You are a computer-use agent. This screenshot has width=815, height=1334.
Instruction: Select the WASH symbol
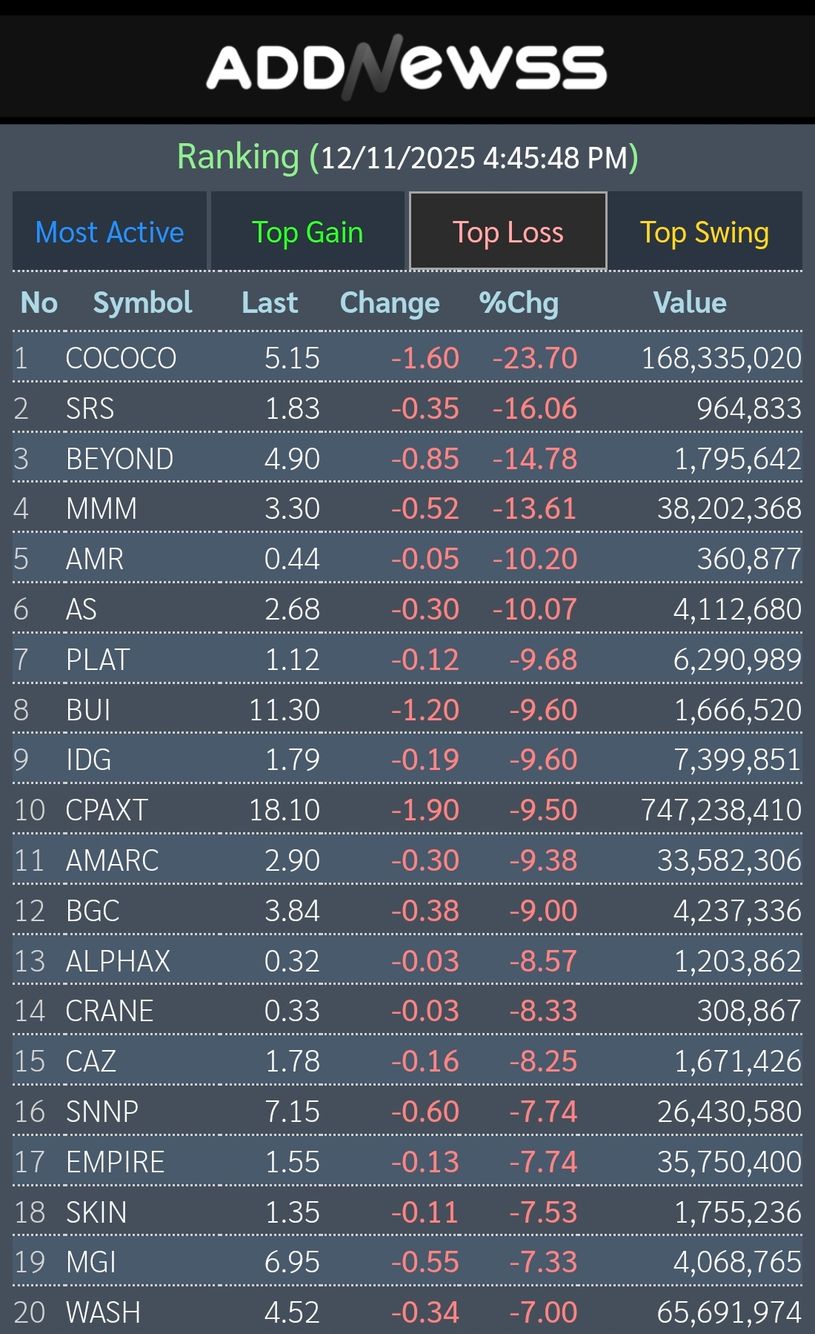click(103, 1312)
